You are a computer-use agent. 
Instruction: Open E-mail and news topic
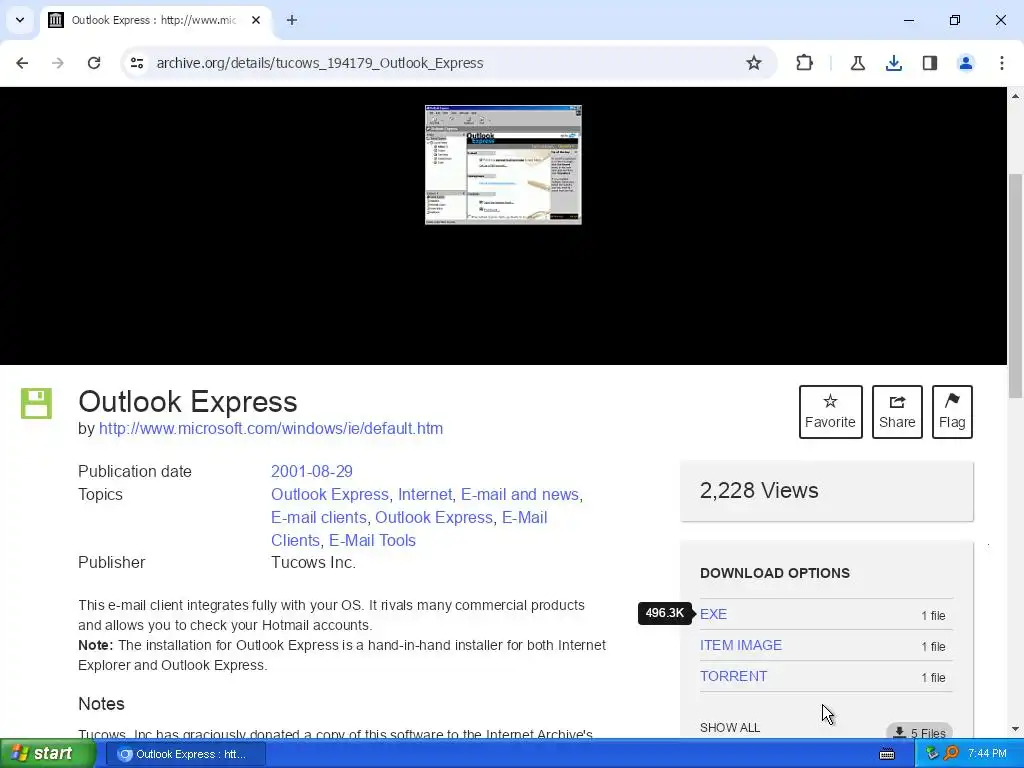pos(520,494)
